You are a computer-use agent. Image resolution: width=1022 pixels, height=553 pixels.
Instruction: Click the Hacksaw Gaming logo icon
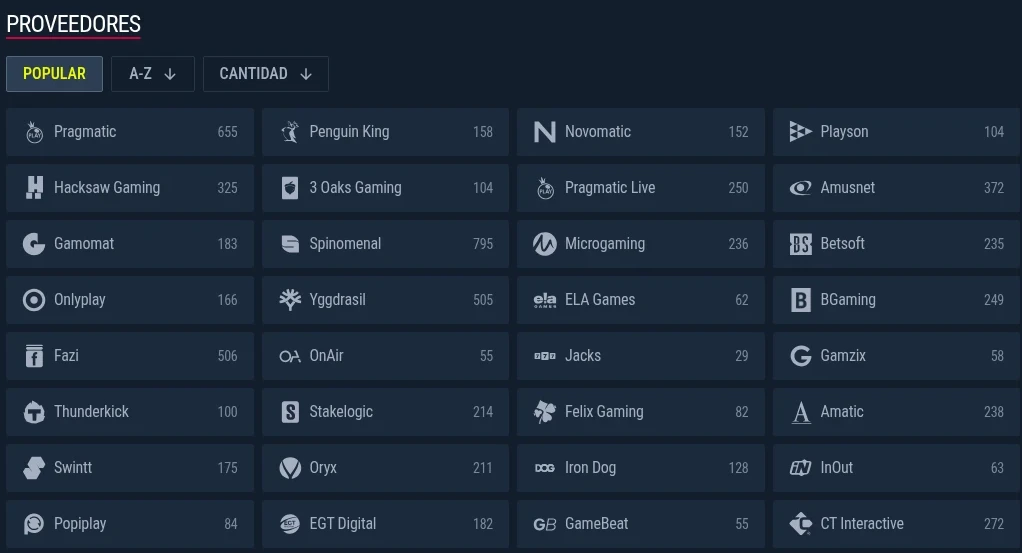[34, 188]
